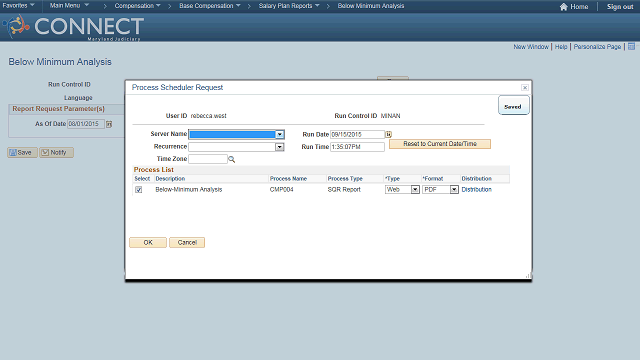The height and width of the screenshot is (360, 640).
Task: Click the Notify button
Action: 56,153
